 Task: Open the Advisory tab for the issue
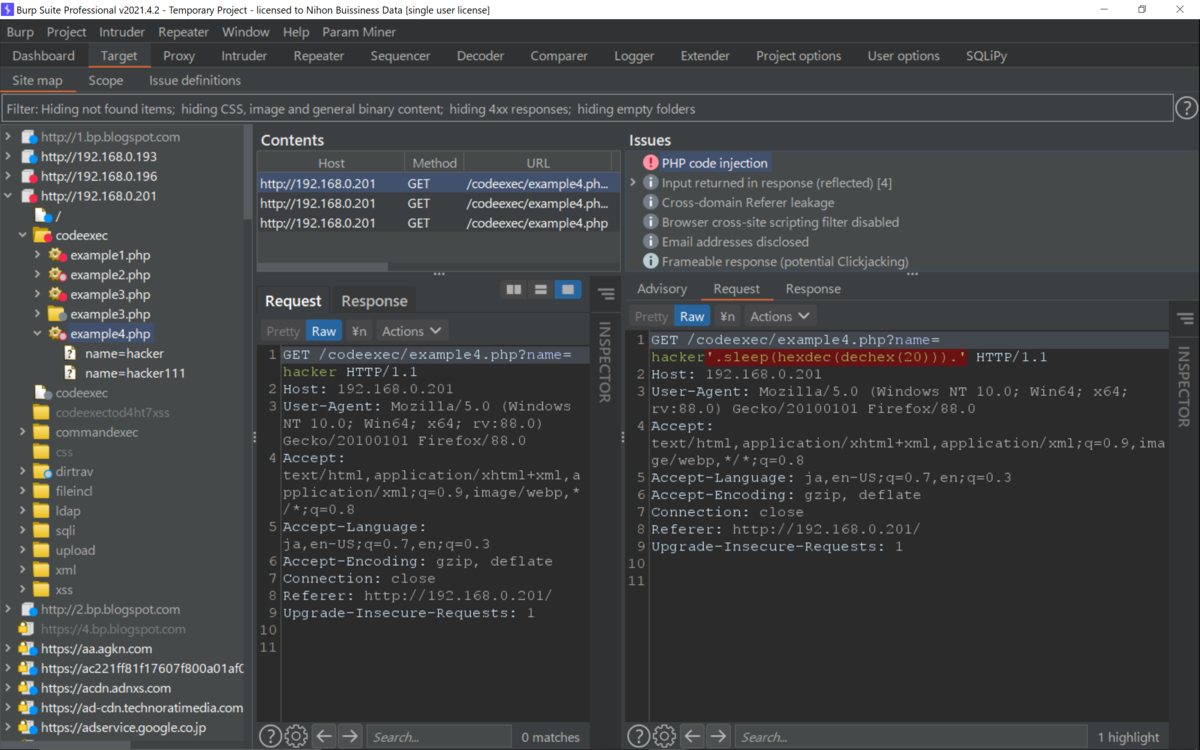[662, 289]
